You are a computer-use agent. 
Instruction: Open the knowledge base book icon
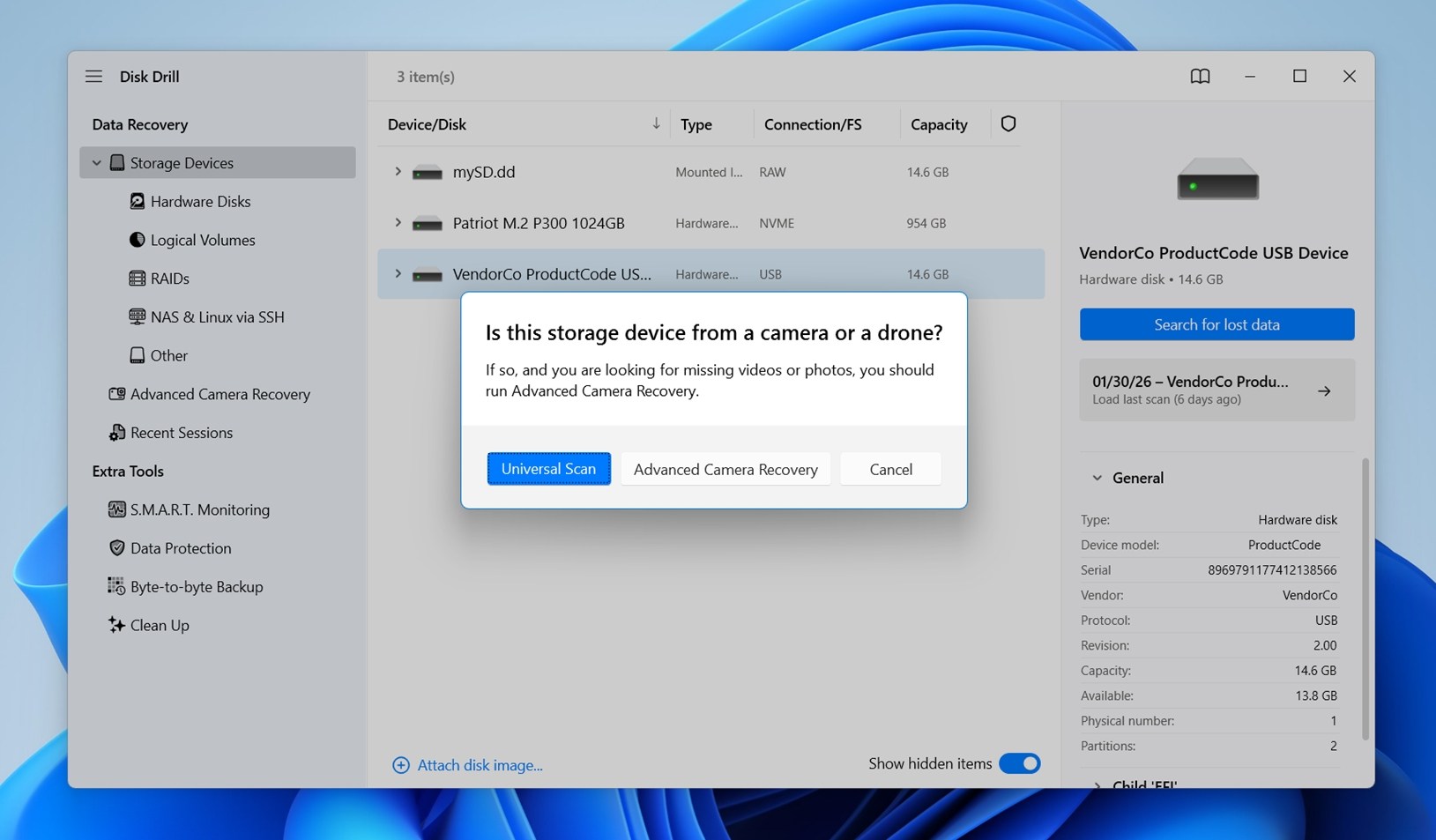(x=1200, y=76)
